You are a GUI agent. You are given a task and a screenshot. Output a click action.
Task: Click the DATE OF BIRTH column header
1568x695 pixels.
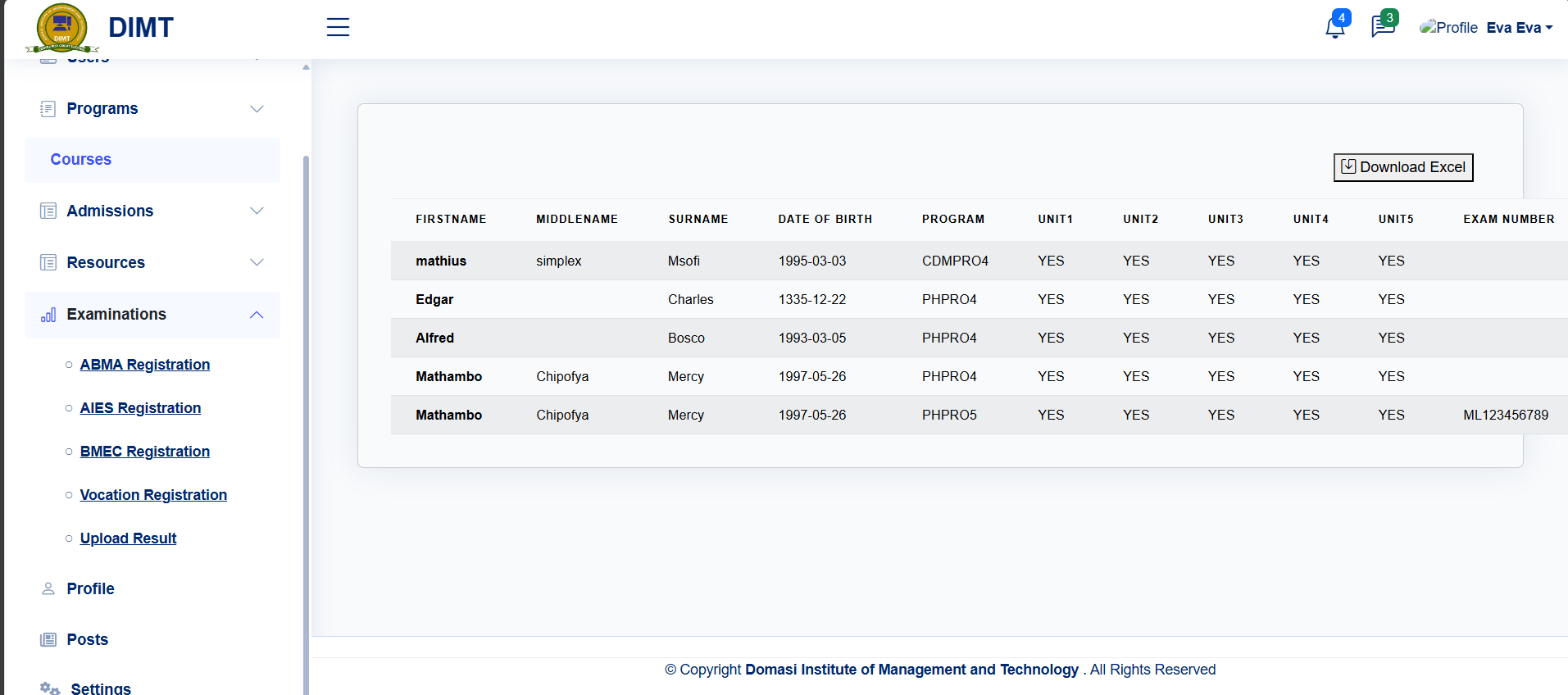[x=825, y=219]
